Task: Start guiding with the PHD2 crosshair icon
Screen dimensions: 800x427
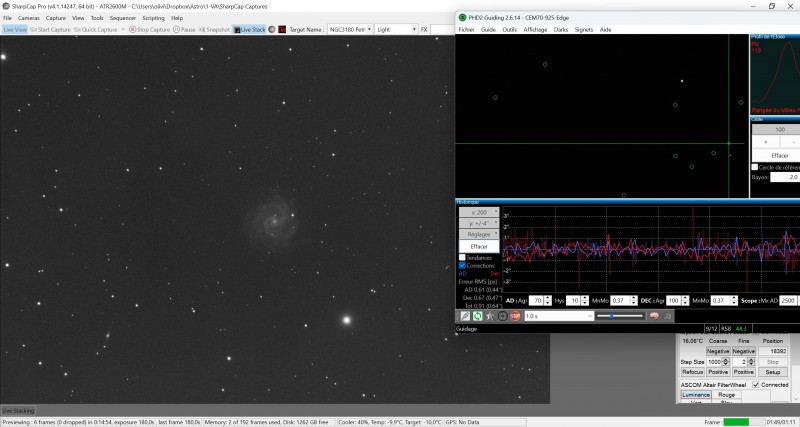Action: [x=503, y=316]
